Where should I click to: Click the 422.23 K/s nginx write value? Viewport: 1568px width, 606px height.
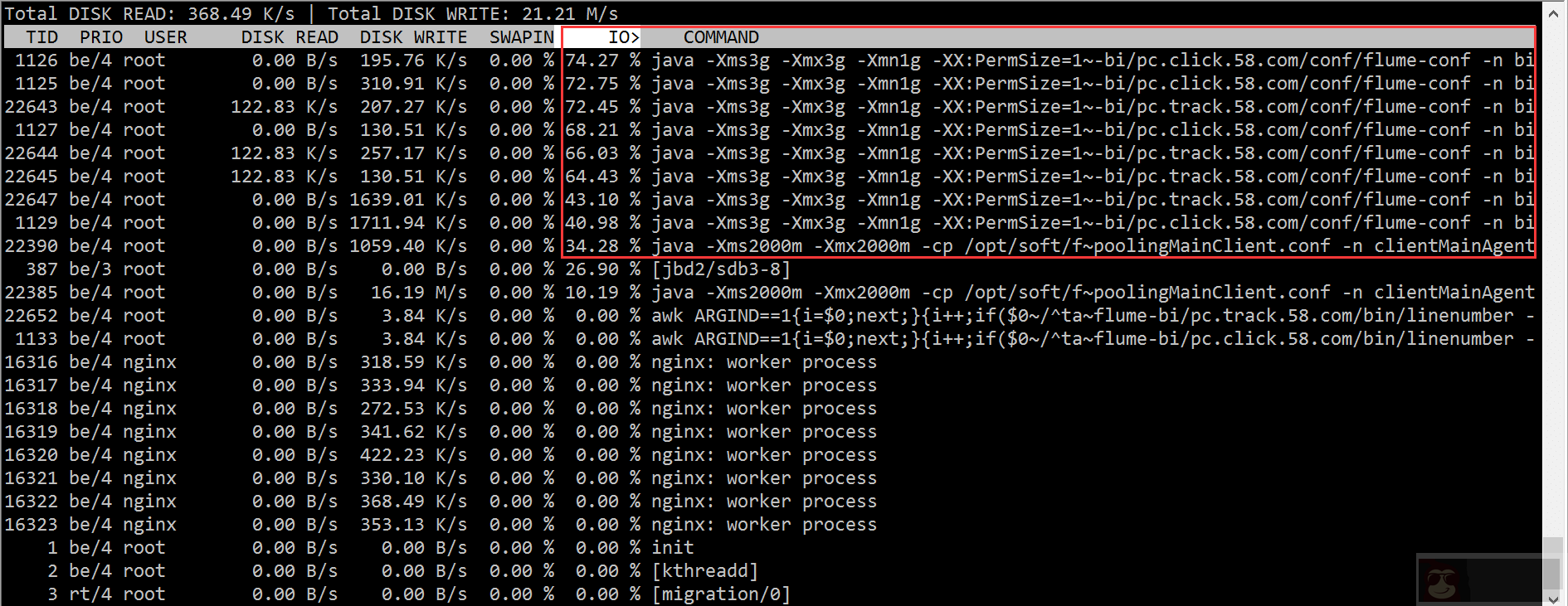[x=413, y=455]
